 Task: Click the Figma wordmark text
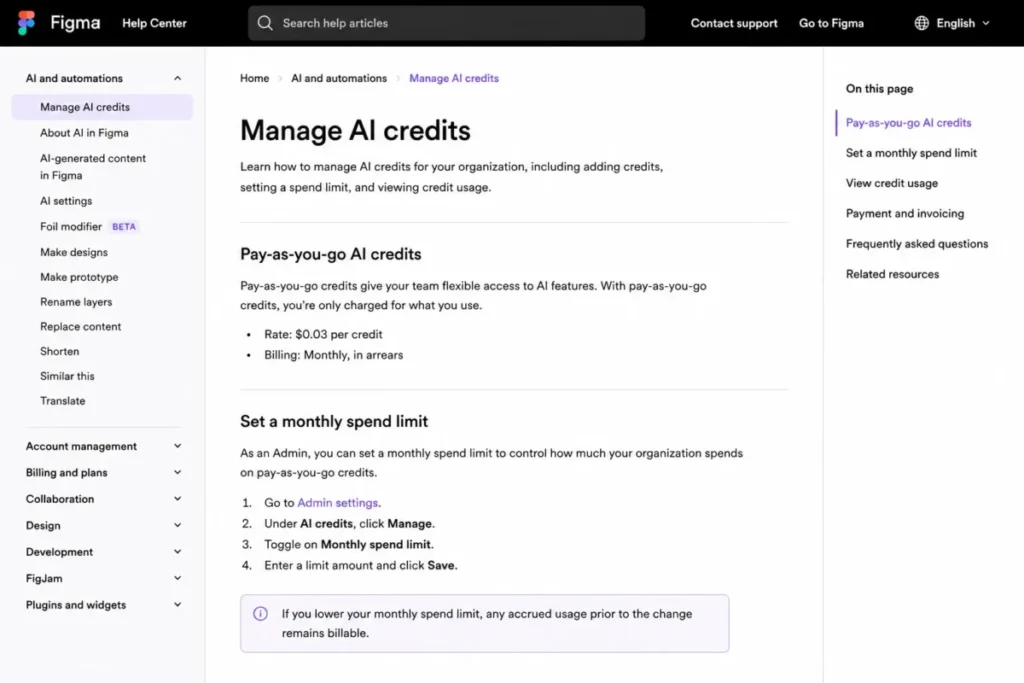[75, 23]
